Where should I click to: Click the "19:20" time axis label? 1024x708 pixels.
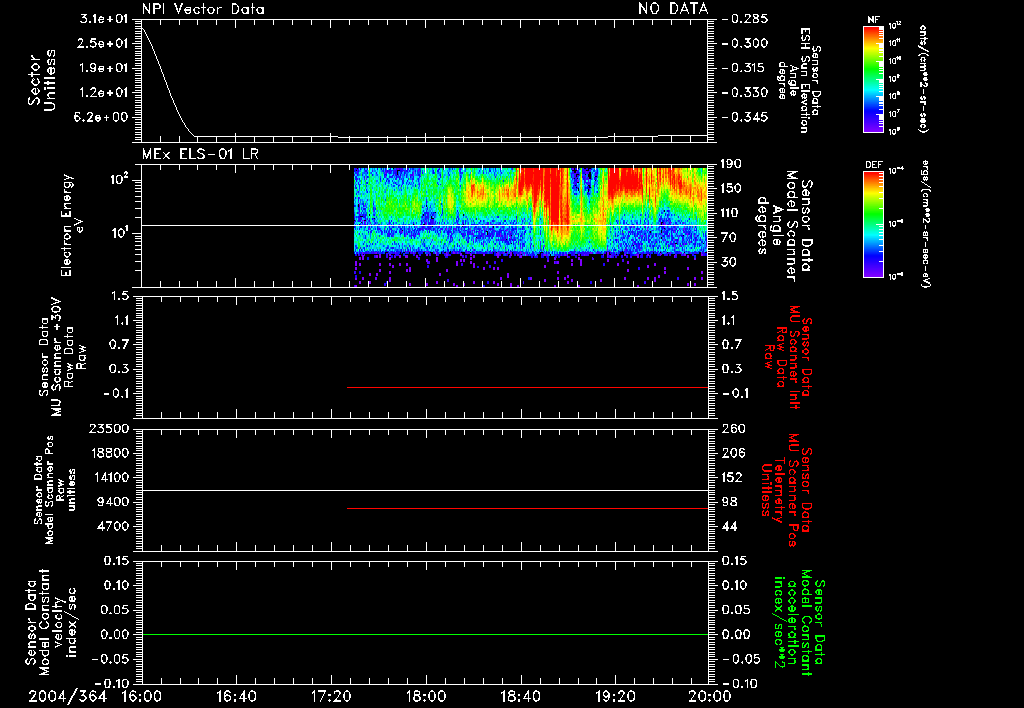[615, 696]
